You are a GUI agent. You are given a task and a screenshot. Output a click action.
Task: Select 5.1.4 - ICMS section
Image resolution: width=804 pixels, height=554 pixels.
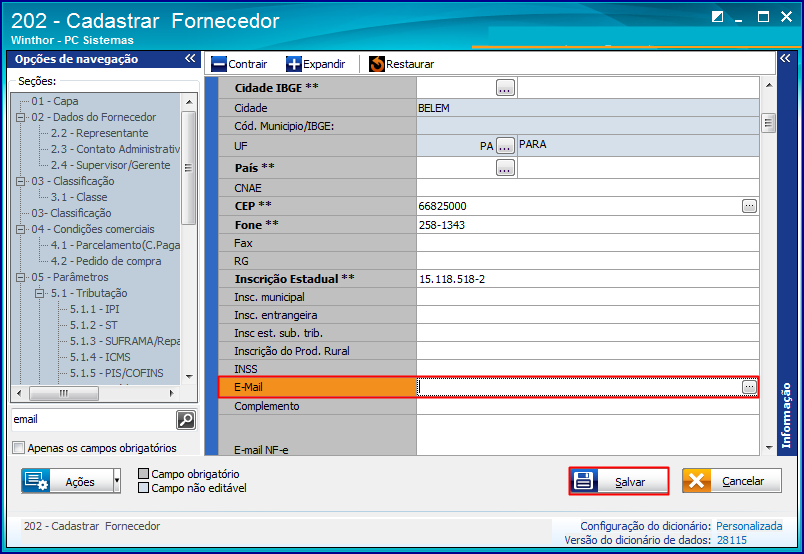(x=100, y=357)
